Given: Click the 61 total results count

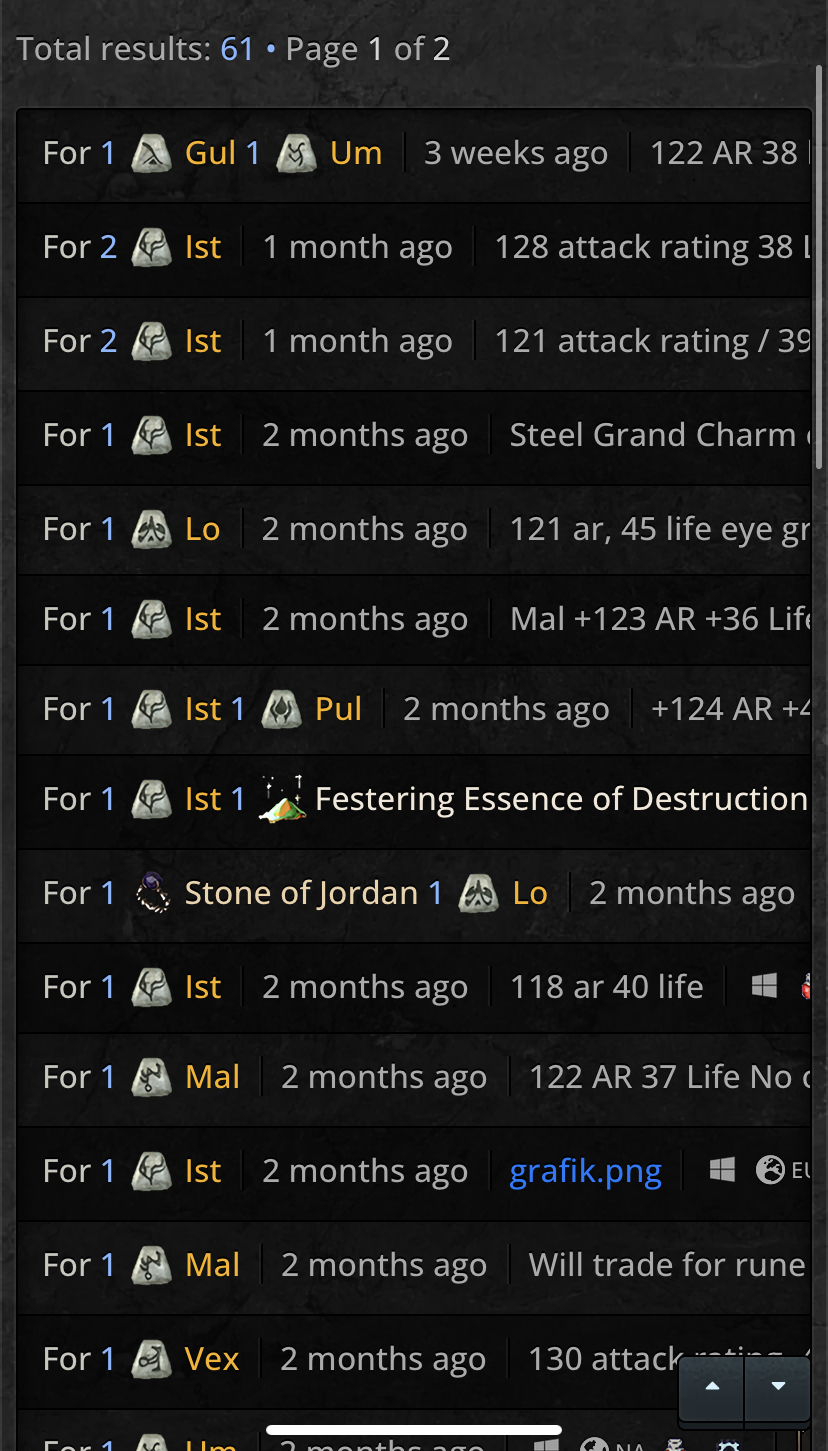Looking at the screenshot, I should click(x=237, y=49).
